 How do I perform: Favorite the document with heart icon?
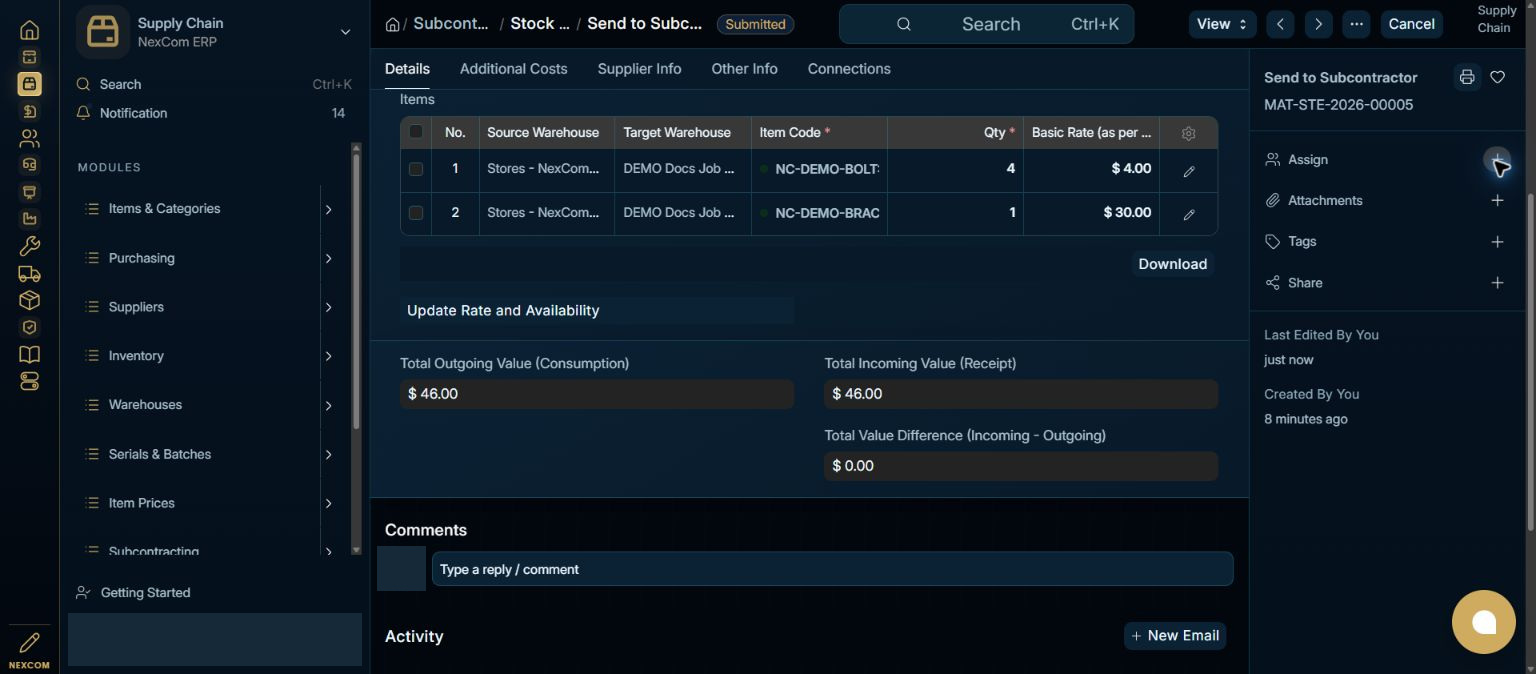1497,77
